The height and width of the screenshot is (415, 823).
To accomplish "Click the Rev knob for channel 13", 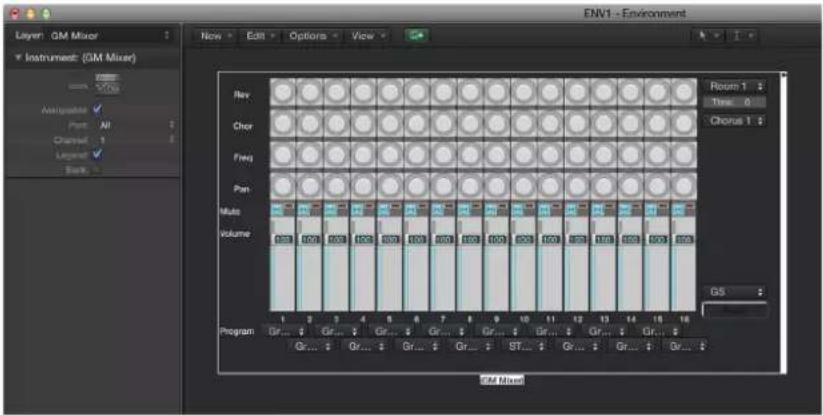I will pyautogui.click(x=604, y=92).
